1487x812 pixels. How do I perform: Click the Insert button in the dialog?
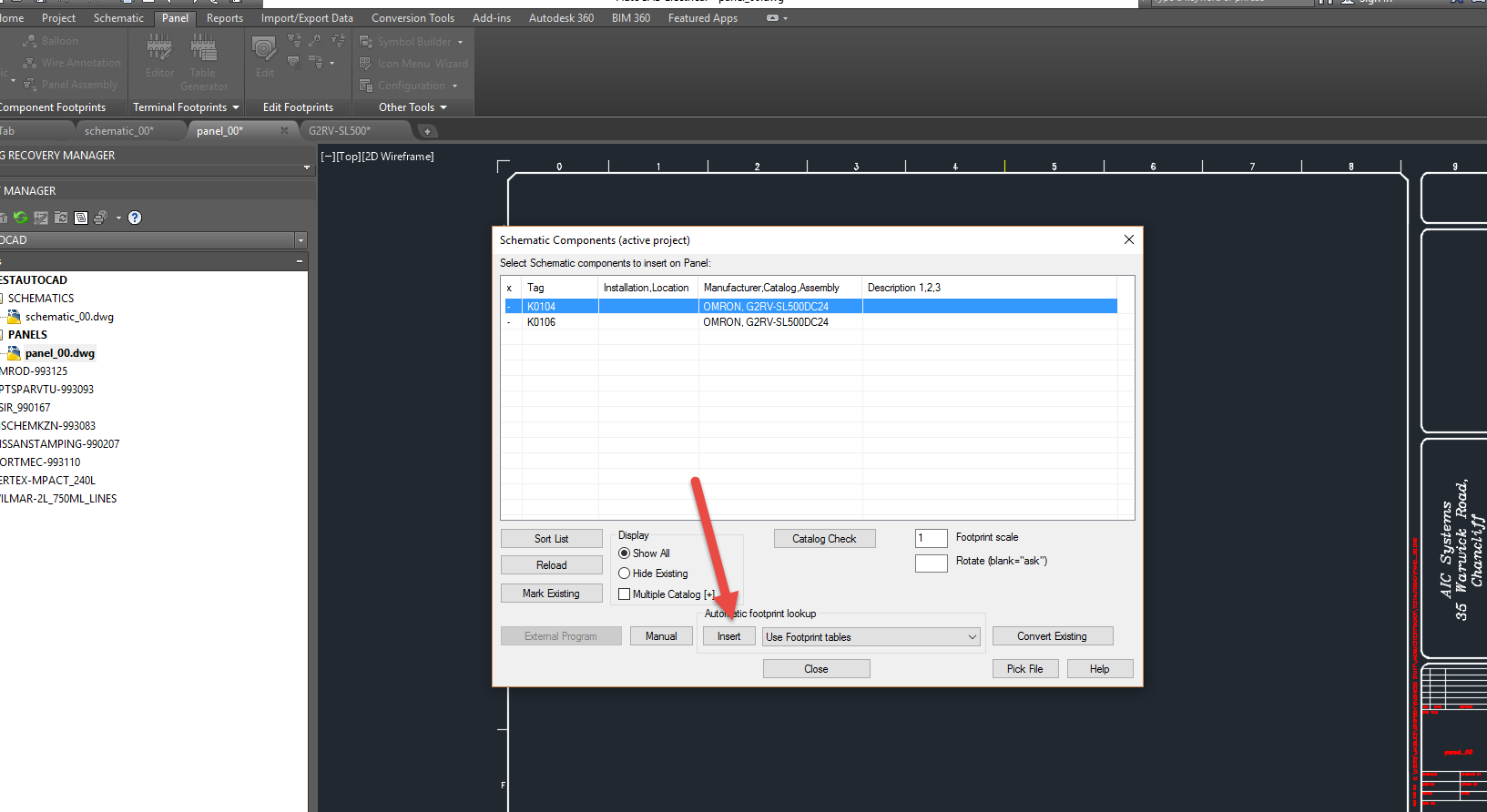point(728,636)
